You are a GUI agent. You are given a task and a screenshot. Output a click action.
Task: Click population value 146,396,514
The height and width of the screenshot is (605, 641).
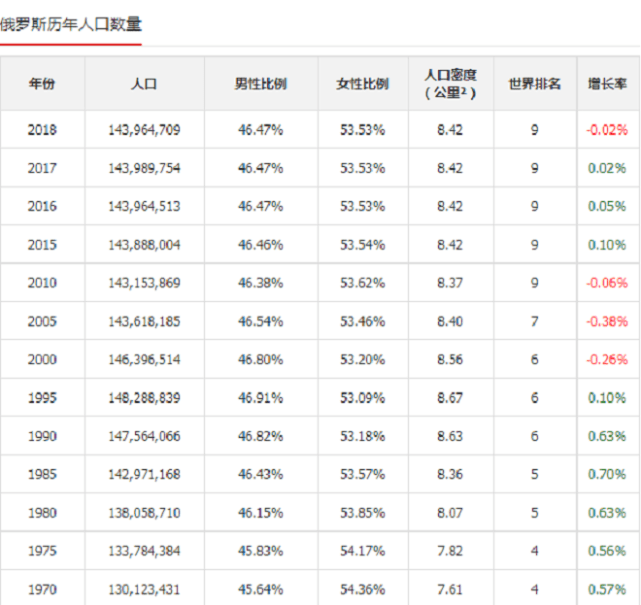144,359
